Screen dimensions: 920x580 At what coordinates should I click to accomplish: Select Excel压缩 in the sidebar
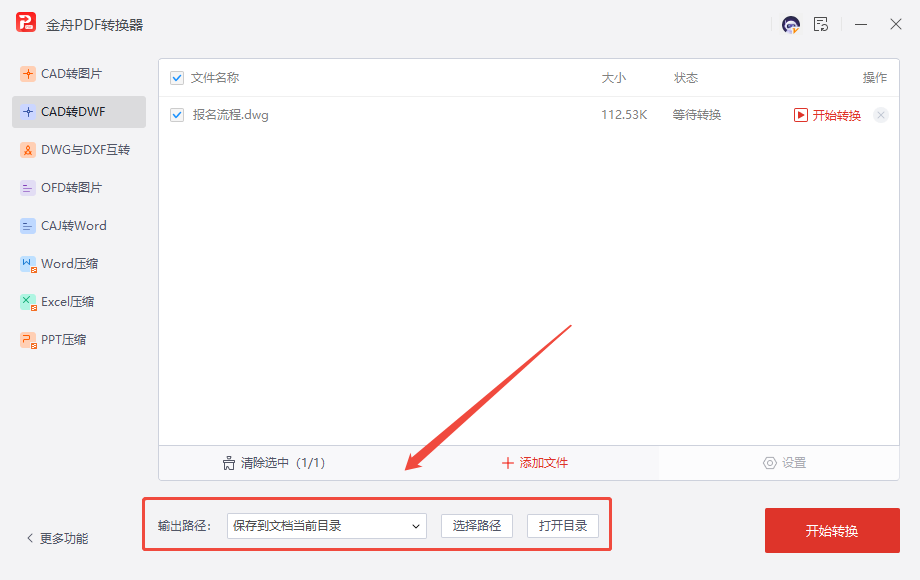tap(79, 302)
